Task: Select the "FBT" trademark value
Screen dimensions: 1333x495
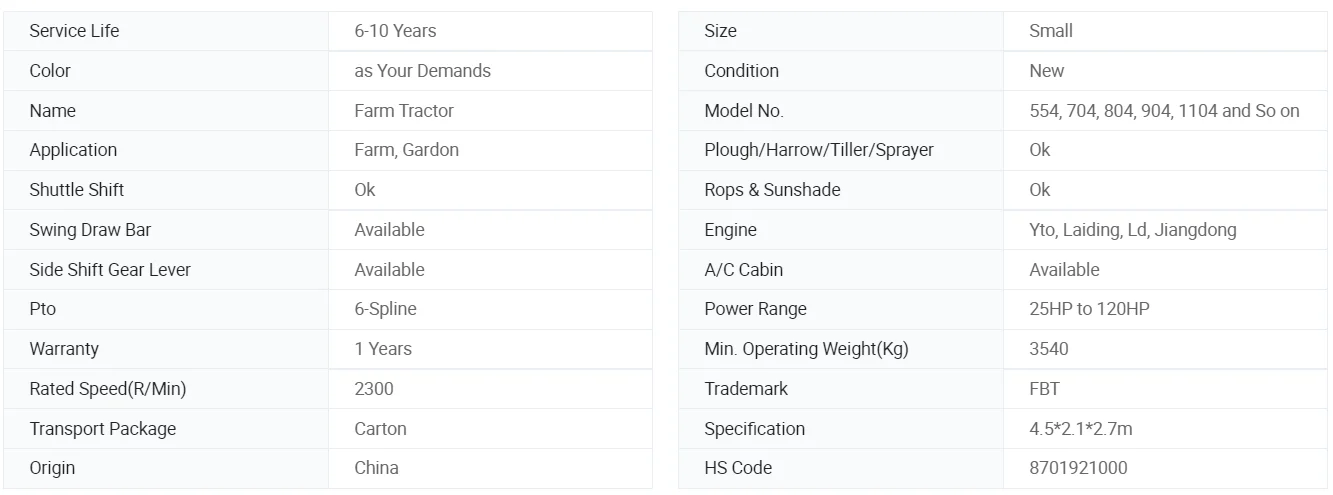Action: click(x=1044, y=389)
